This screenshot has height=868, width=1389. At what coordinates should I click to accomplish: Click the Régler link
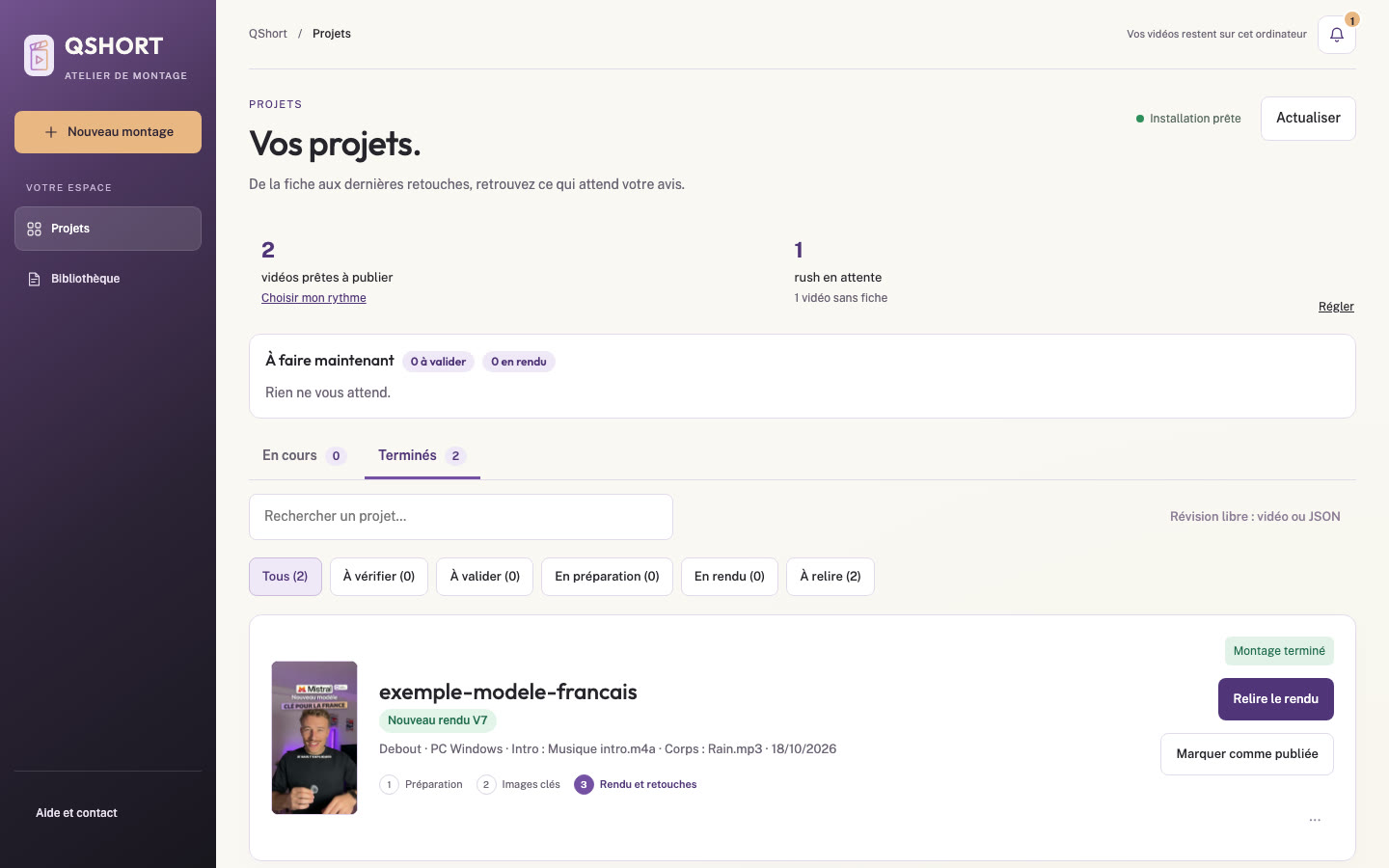(1336, 307)
